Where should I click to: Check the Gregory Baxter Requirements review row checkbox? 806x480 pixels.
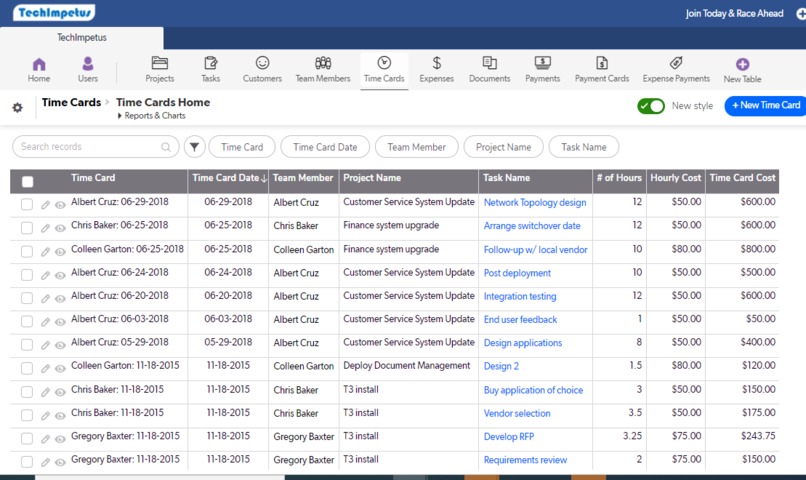click(27, 461)
